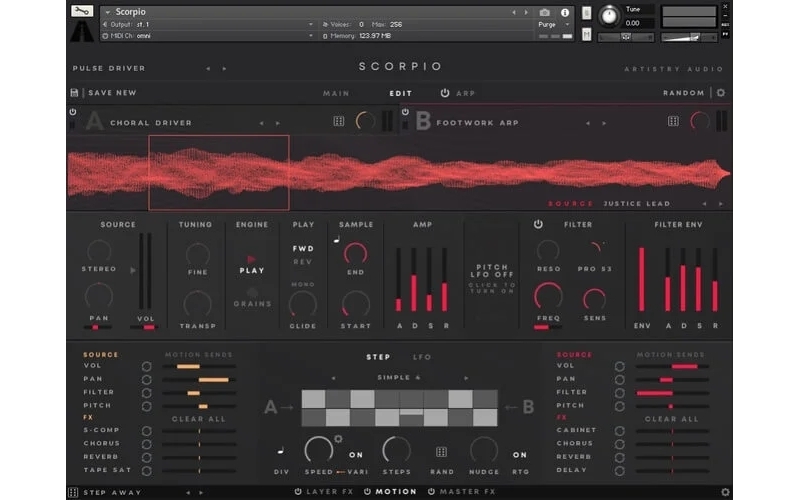The width and height of the screenshot is (800, 500).
Task: Click the play arrow next to STEREO
Action: [x=133, y=270]
